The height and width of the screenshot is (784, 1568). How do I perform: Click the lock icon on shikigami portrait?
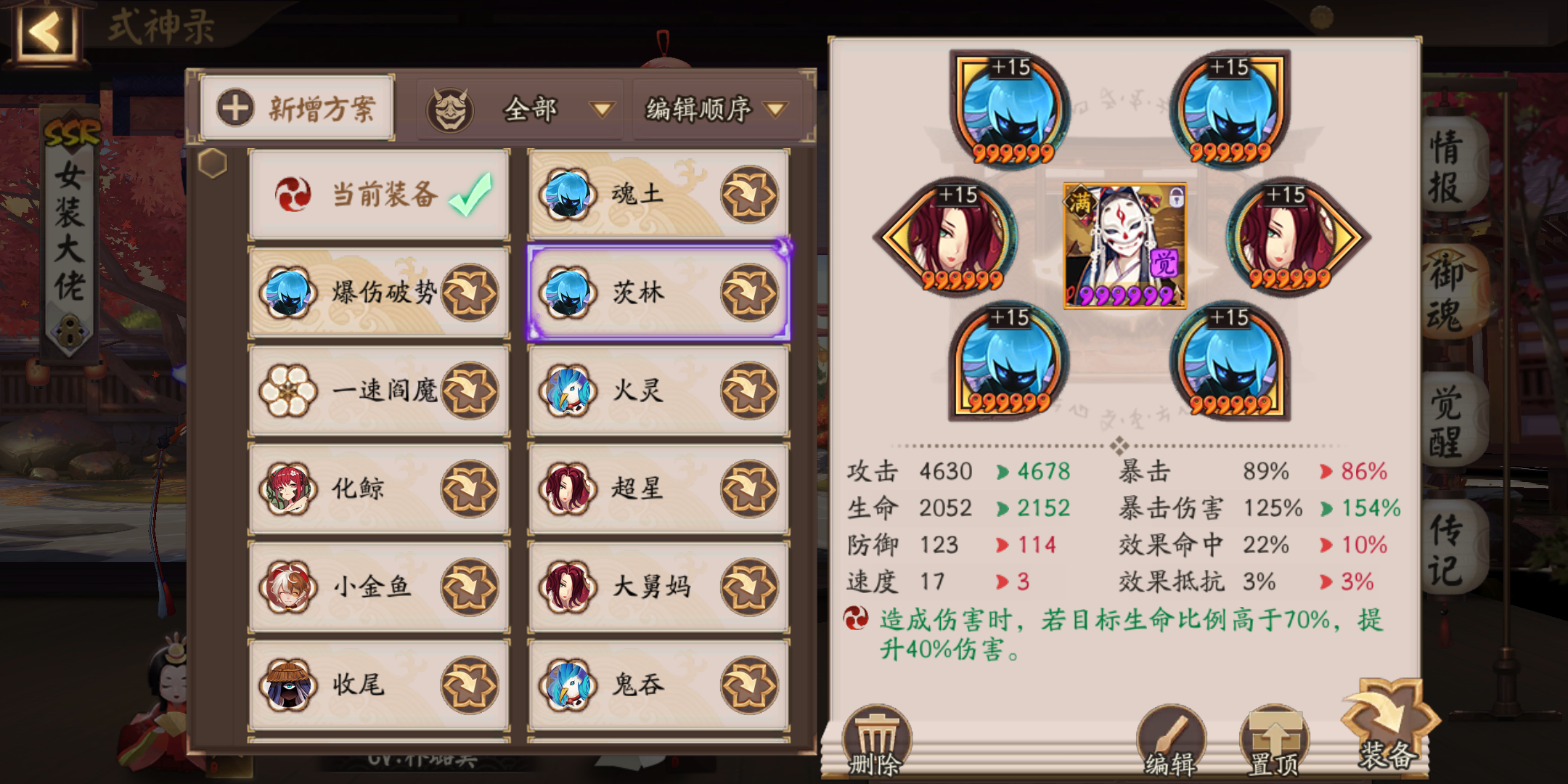click(1176, 196)
